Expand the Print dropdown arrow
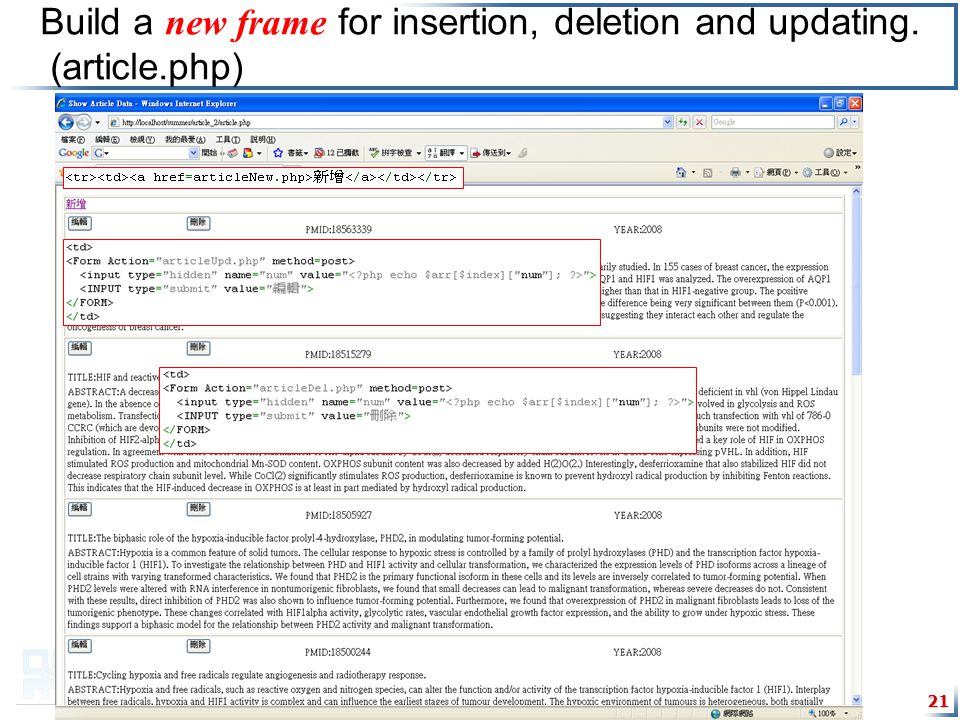The height and width of the screenshot is (720, 960). pos(747,173)
